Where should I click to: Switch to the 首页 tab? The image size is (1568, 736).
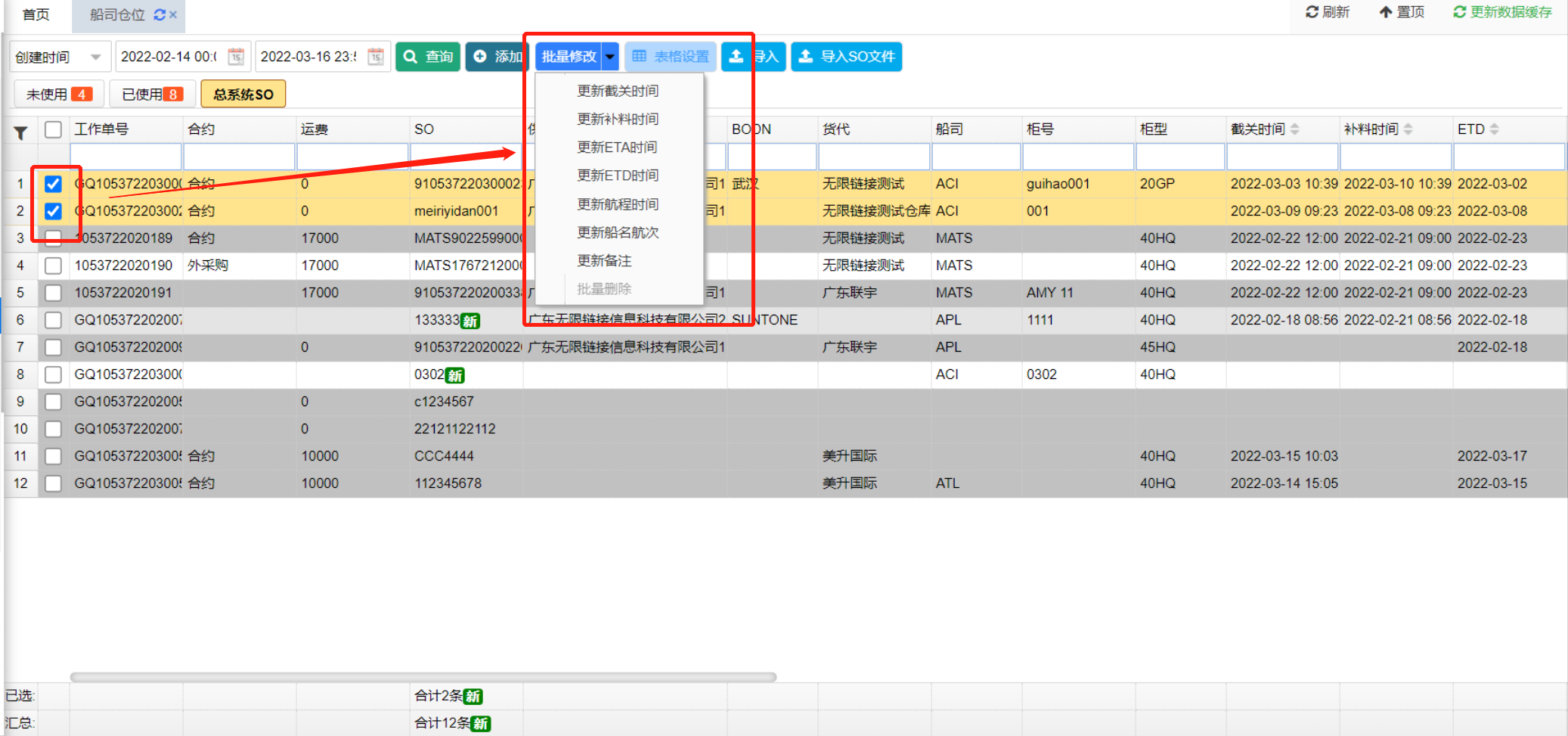click(x=36, y=14)
